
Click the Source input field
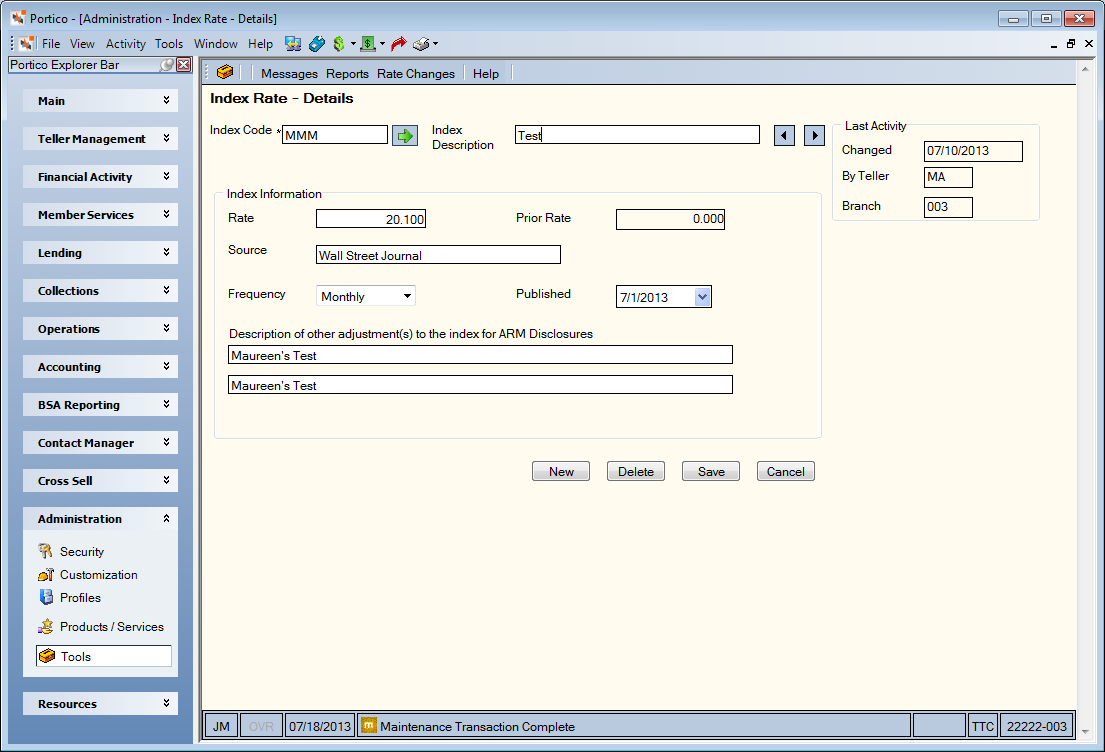pos(438,254)
